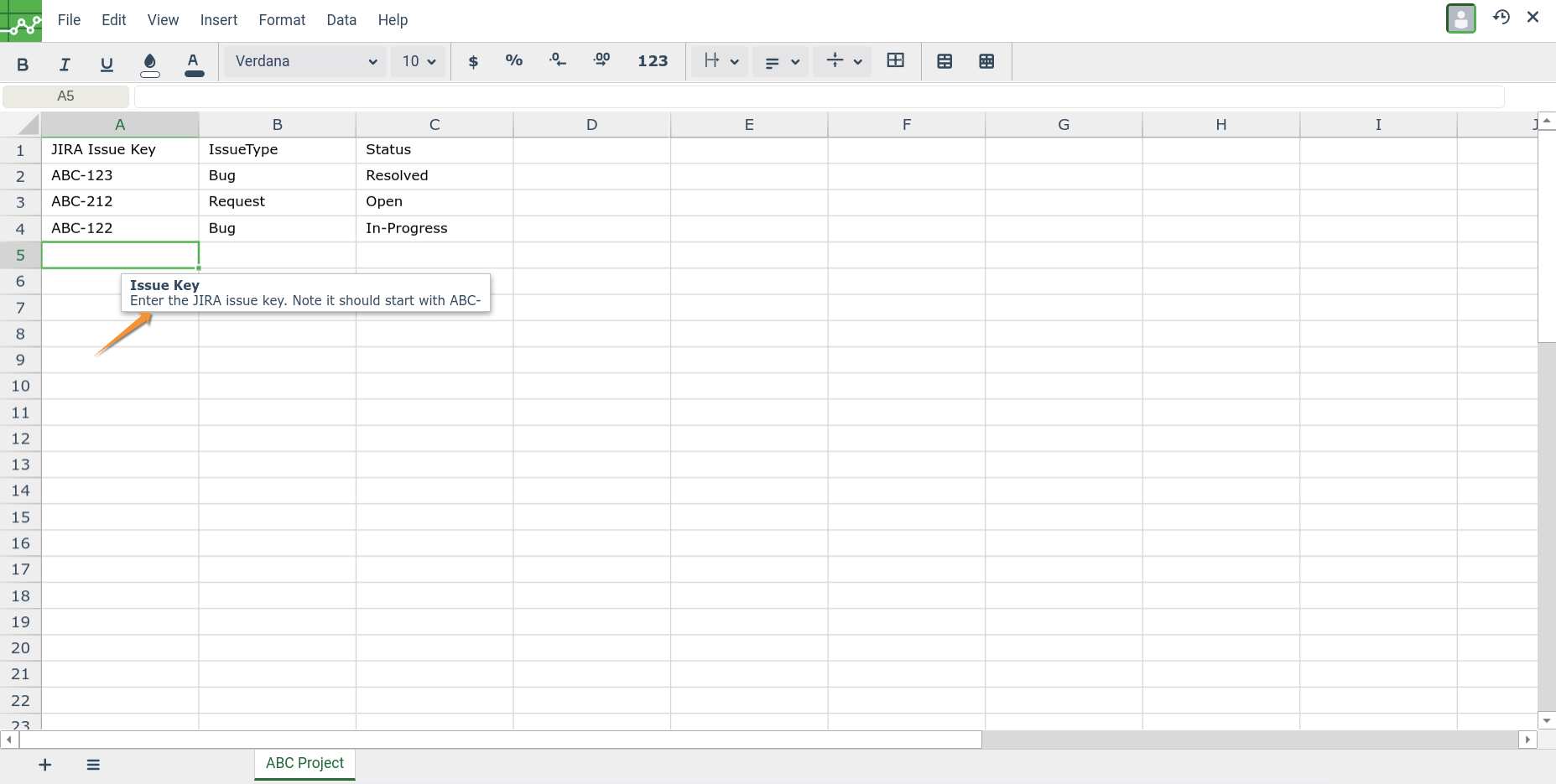This screenshot has width=1556, height=784.
Task: Toggle italic formatting
Action: (x=65, y=64)
